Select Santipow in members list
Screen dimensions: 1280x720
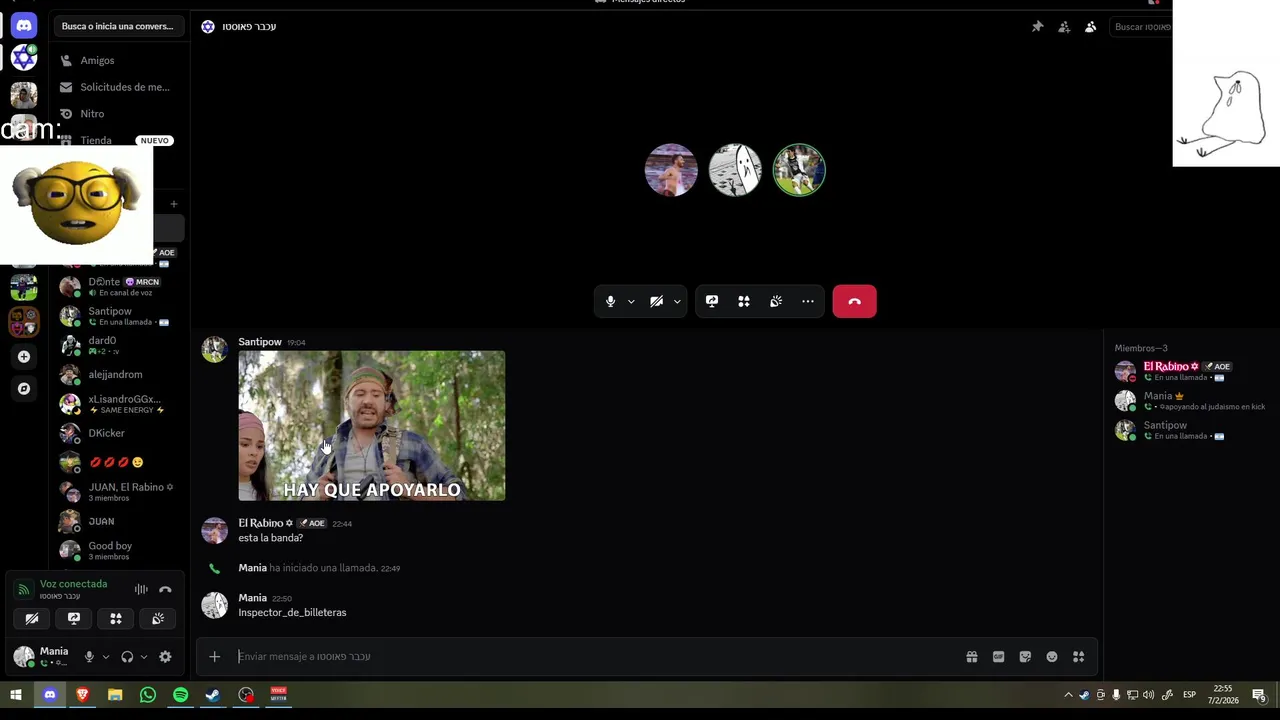tap(1190, 430)
